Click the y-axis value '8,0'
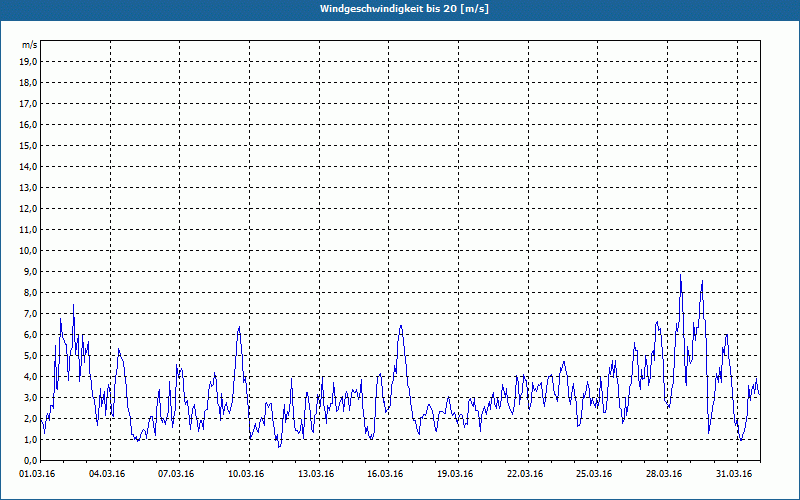 tap(30, 292)
